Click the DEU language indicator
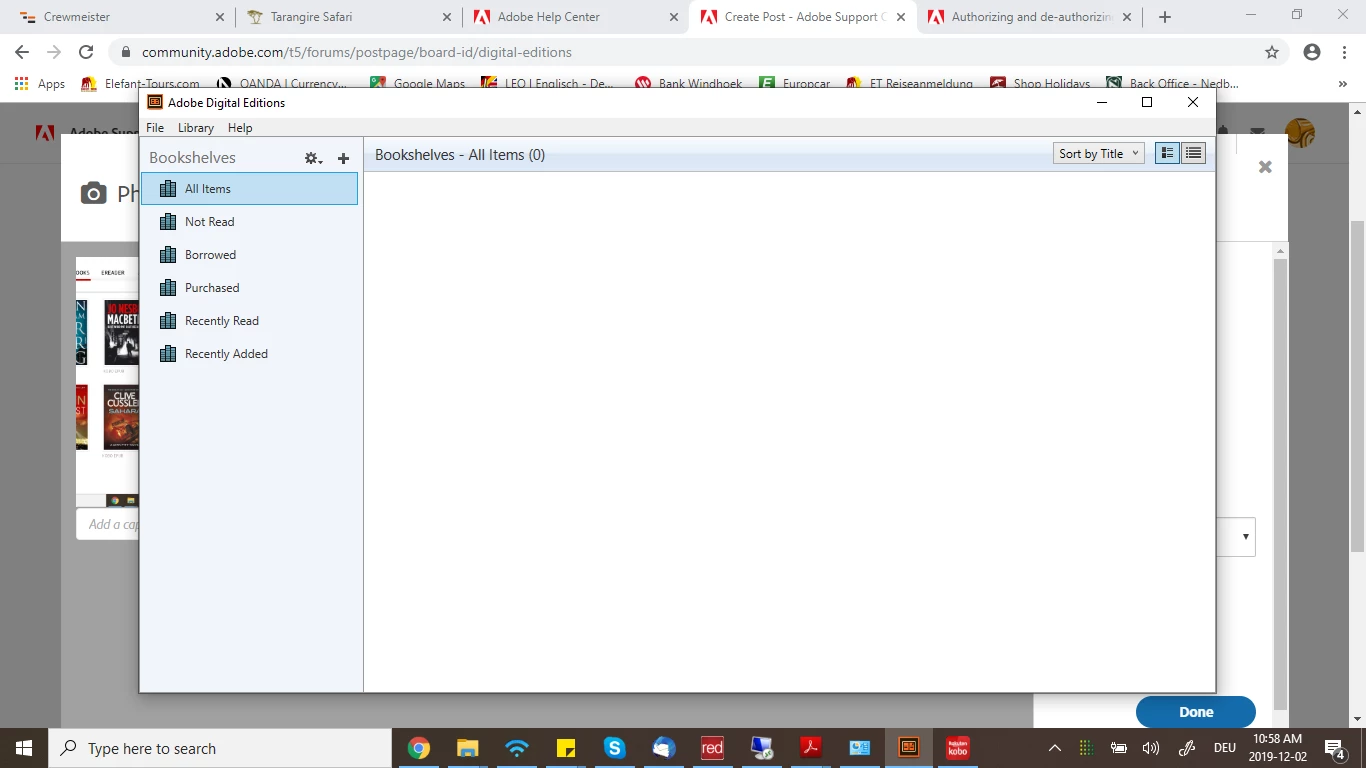Screen dimensions: 1366x768 (1224, 748)
